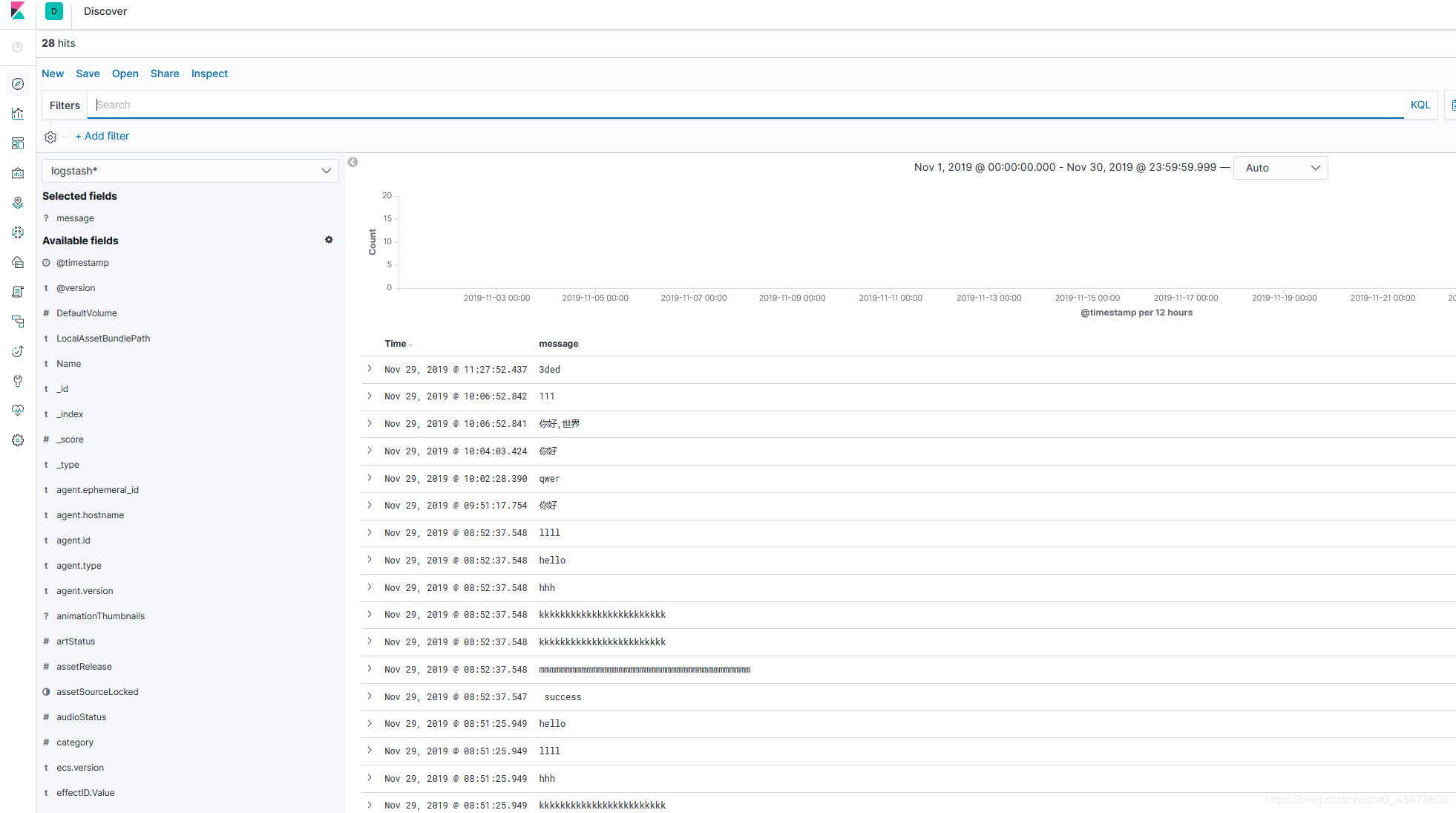This screenshot has height=813, width=1456.
Task: Focus the Search query input
Action: click(x=745, y=105)
